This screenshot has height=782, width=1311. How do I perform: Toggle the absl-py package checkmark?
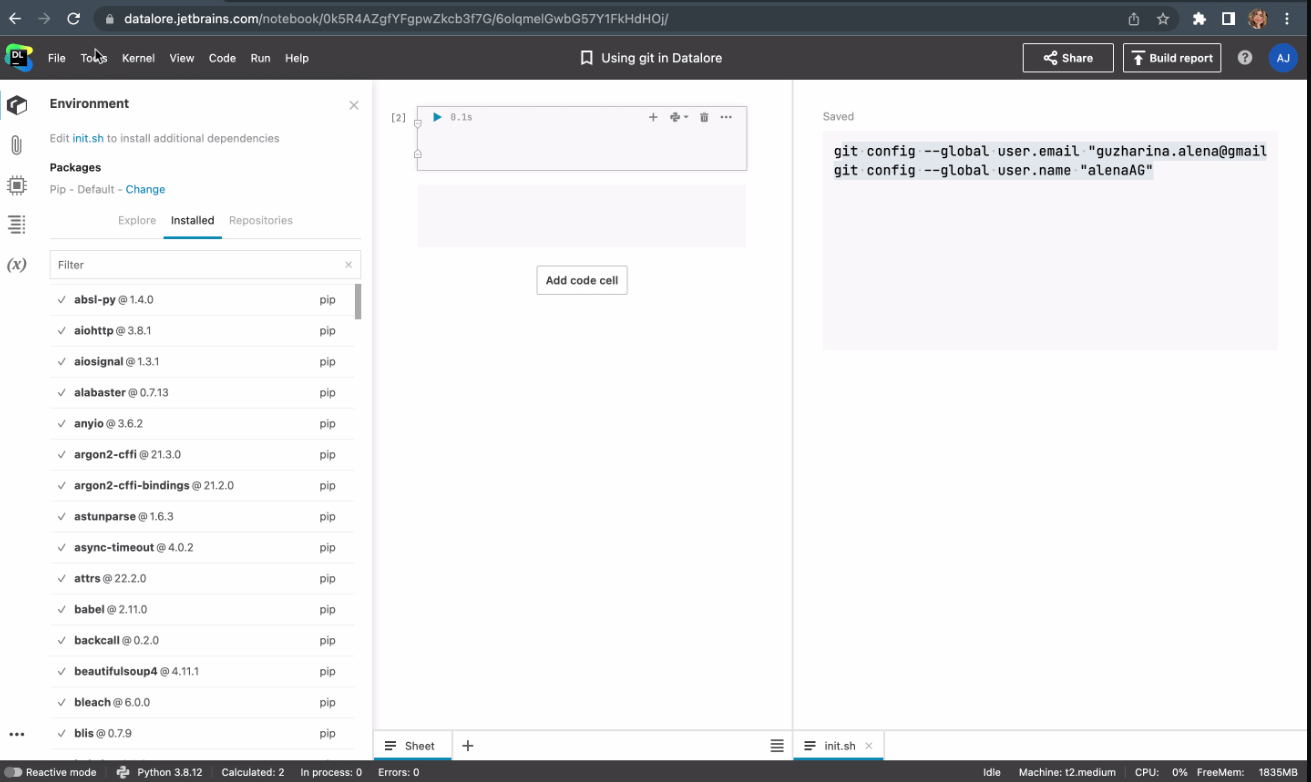(62, 300)
